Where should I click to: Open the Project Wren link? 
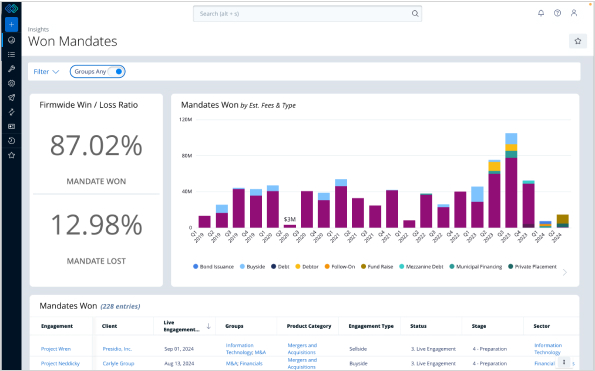click(56, 349)
